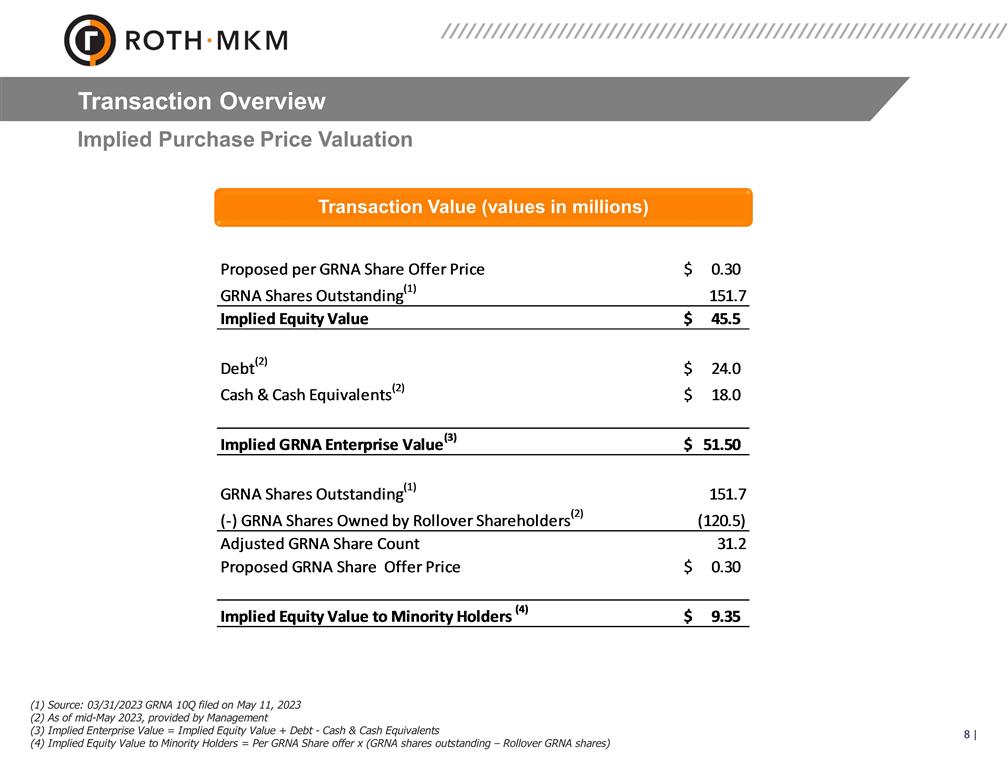This screenshot has height=768, width=1008.
Task: Click the orange Transaction Value banner
Action: click(483, 207)
